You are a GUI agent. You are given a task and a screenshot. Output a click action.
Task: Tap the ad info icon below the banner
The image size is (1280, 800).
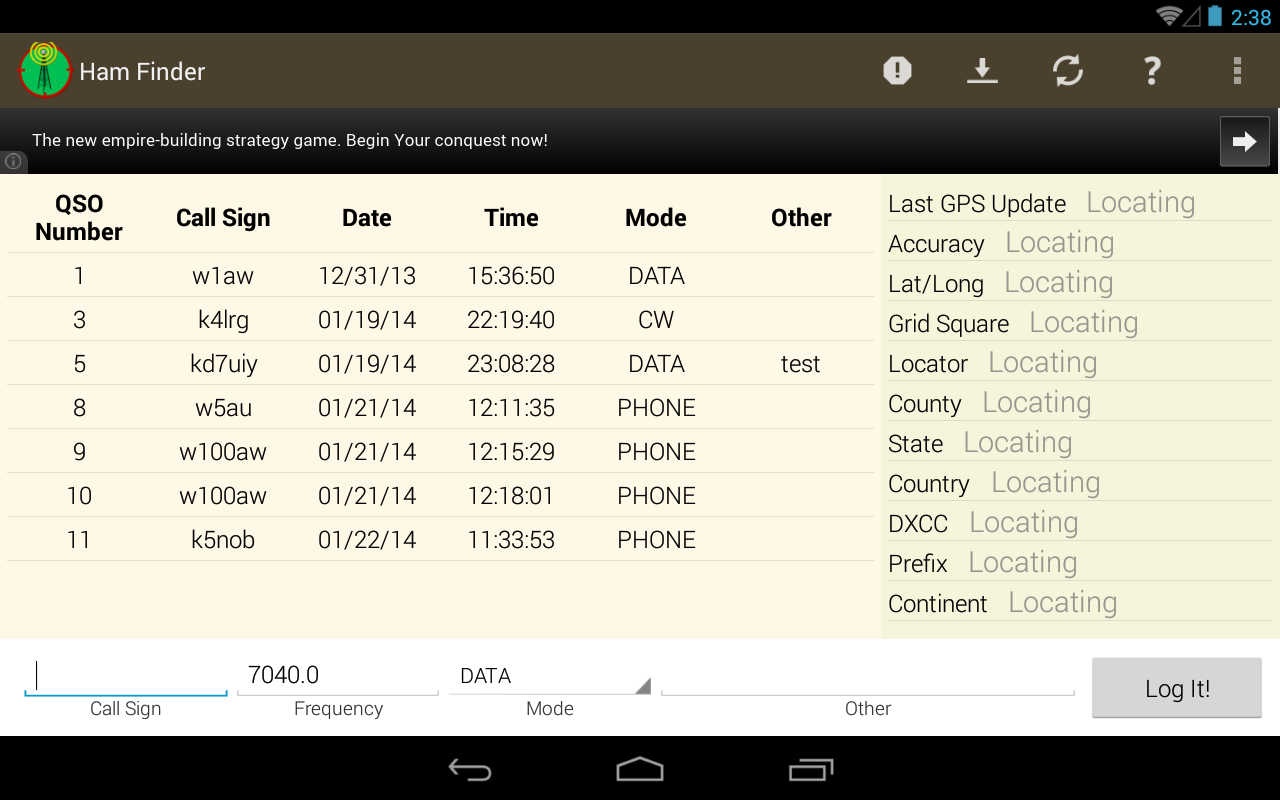pos(13,161)
